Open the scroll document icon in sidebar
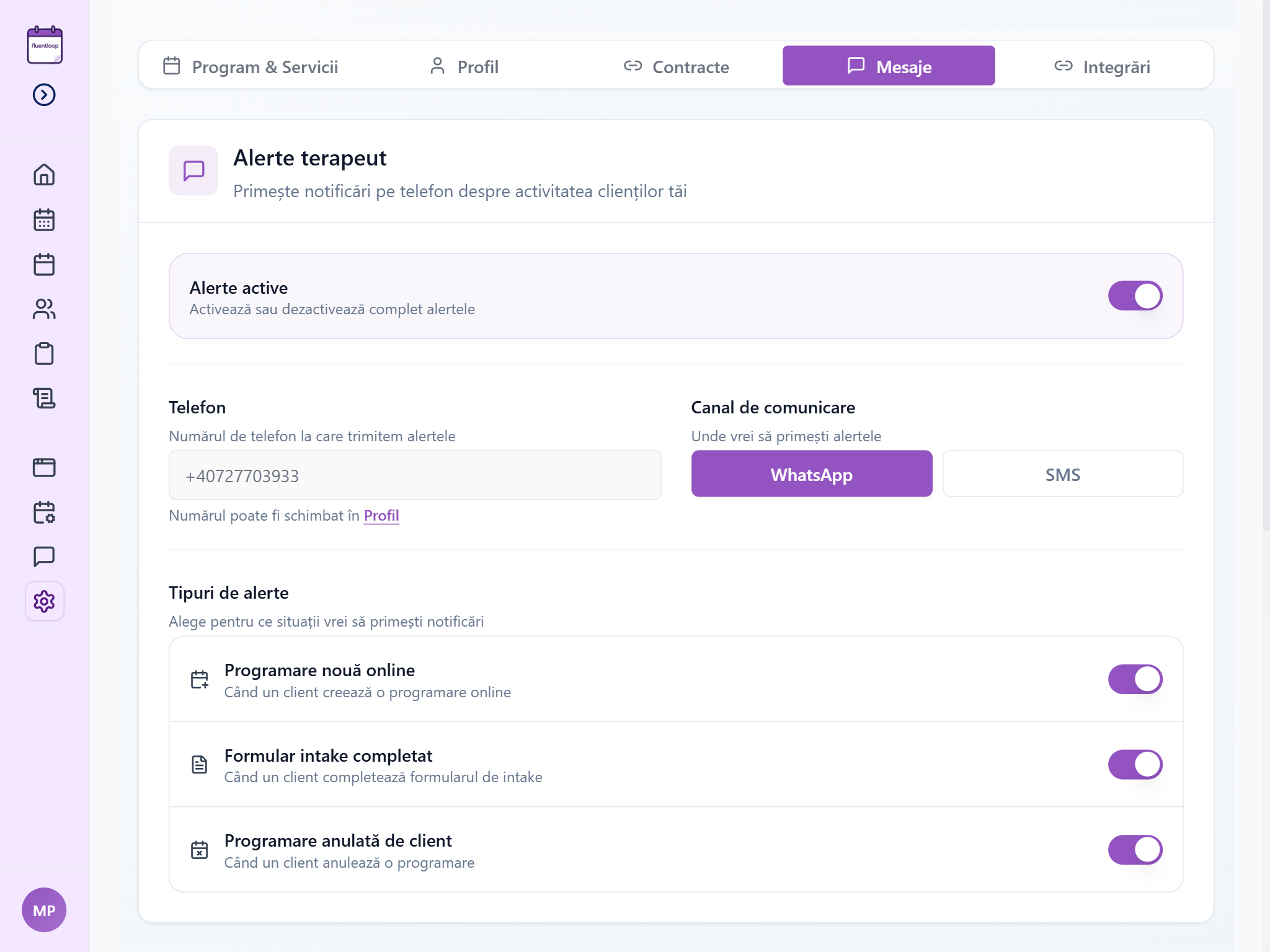Viewport: 1270px width, 952px height. 44,399
